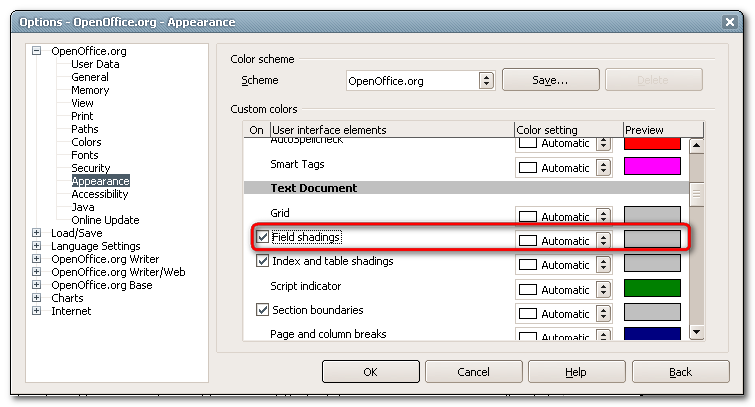Click the custom colors scroll down arrow
The height and width of the screenshot is (407, 755).
point(697,332)
